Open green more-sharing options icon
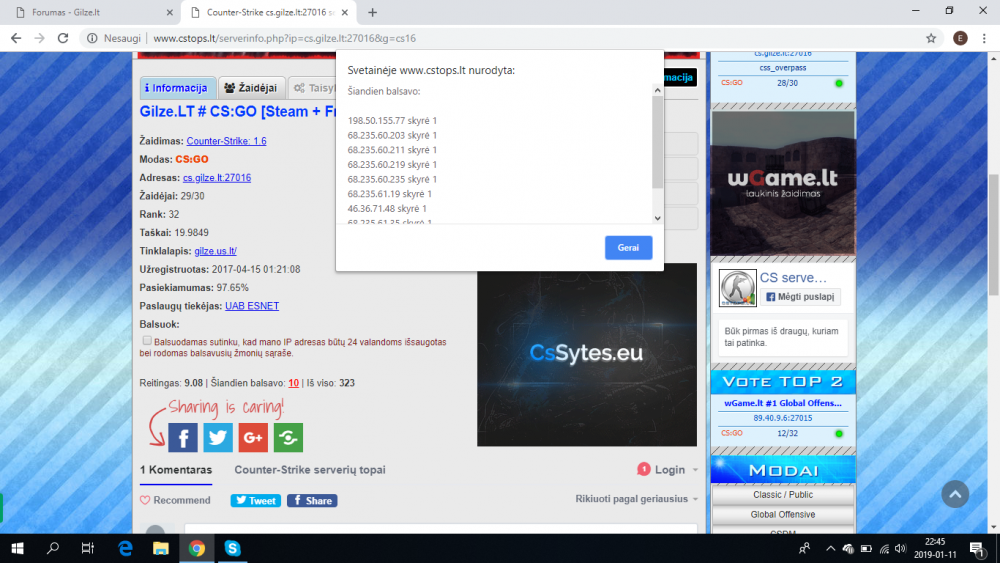The width and height of the screenshot is (1000, 563). tap(288, 437)
